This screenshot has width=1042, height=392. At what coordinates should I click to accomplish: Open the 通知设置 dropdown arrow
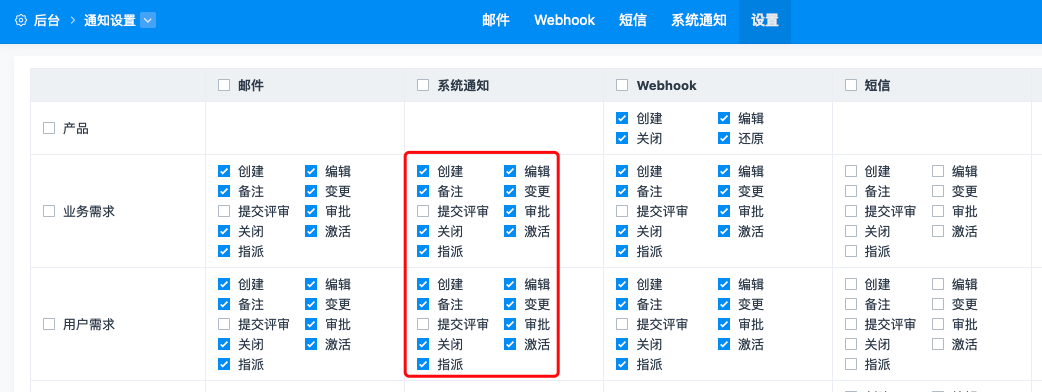pos(148,21)
